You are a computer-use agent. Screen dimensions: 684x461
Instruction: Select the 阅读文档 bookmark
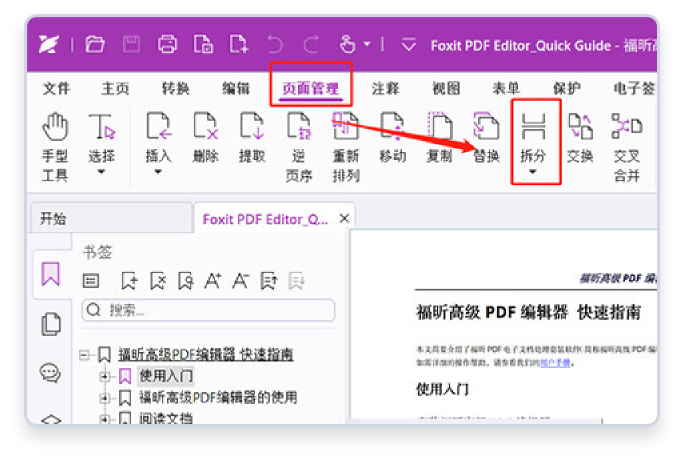(166, 418)
